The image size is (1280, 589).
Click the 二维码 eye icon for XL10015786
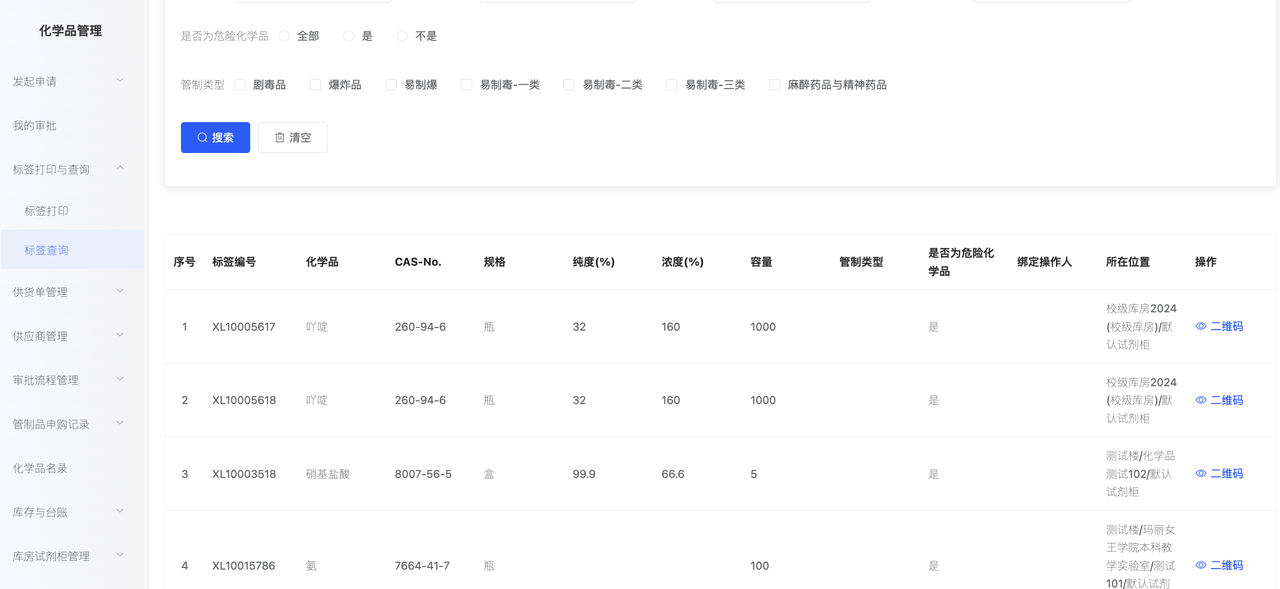click(x=1201, y=565)
